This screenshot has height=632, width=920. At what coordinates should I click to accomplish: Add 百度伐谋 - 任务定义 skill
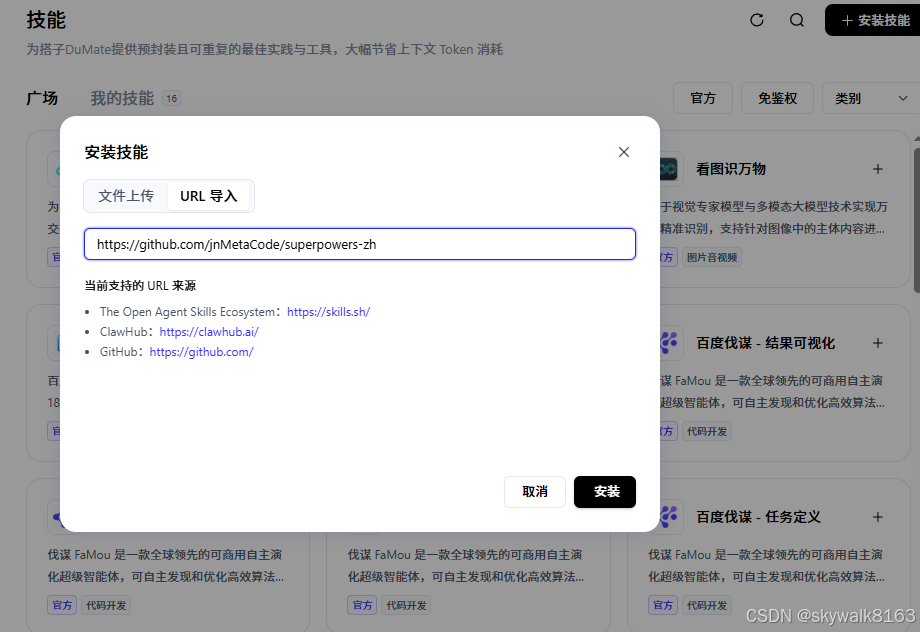click(x=878, y=517)
